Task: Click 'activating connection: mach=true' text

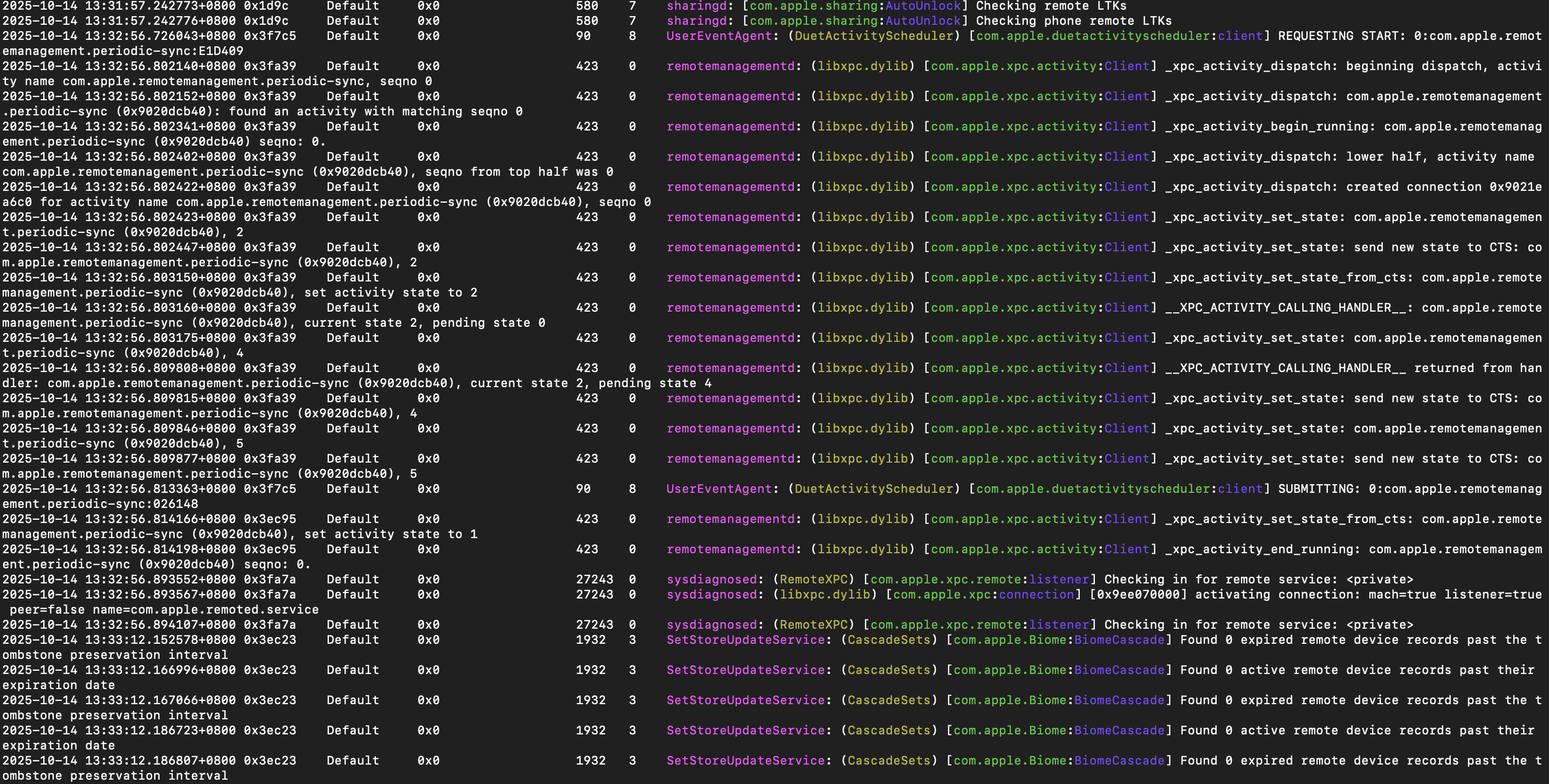Action: (x=1315, y=595)
